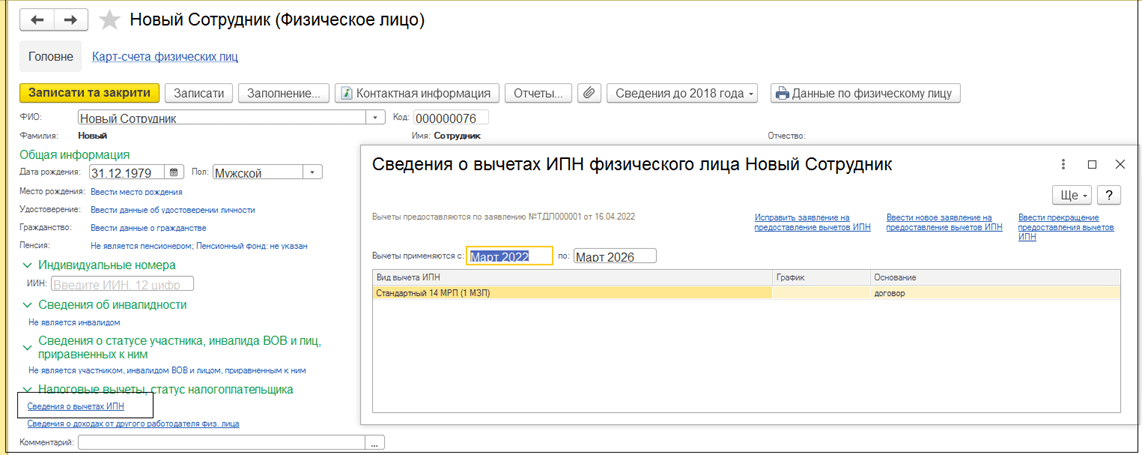Open attached files via paperclip icon

pyautogui.click(x=589, y=93)
